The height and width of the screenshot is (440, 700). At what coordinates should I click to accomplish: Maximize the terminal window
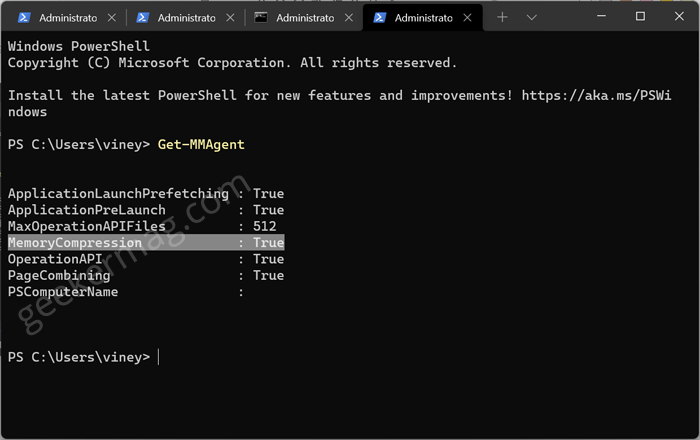click(640, 16)
